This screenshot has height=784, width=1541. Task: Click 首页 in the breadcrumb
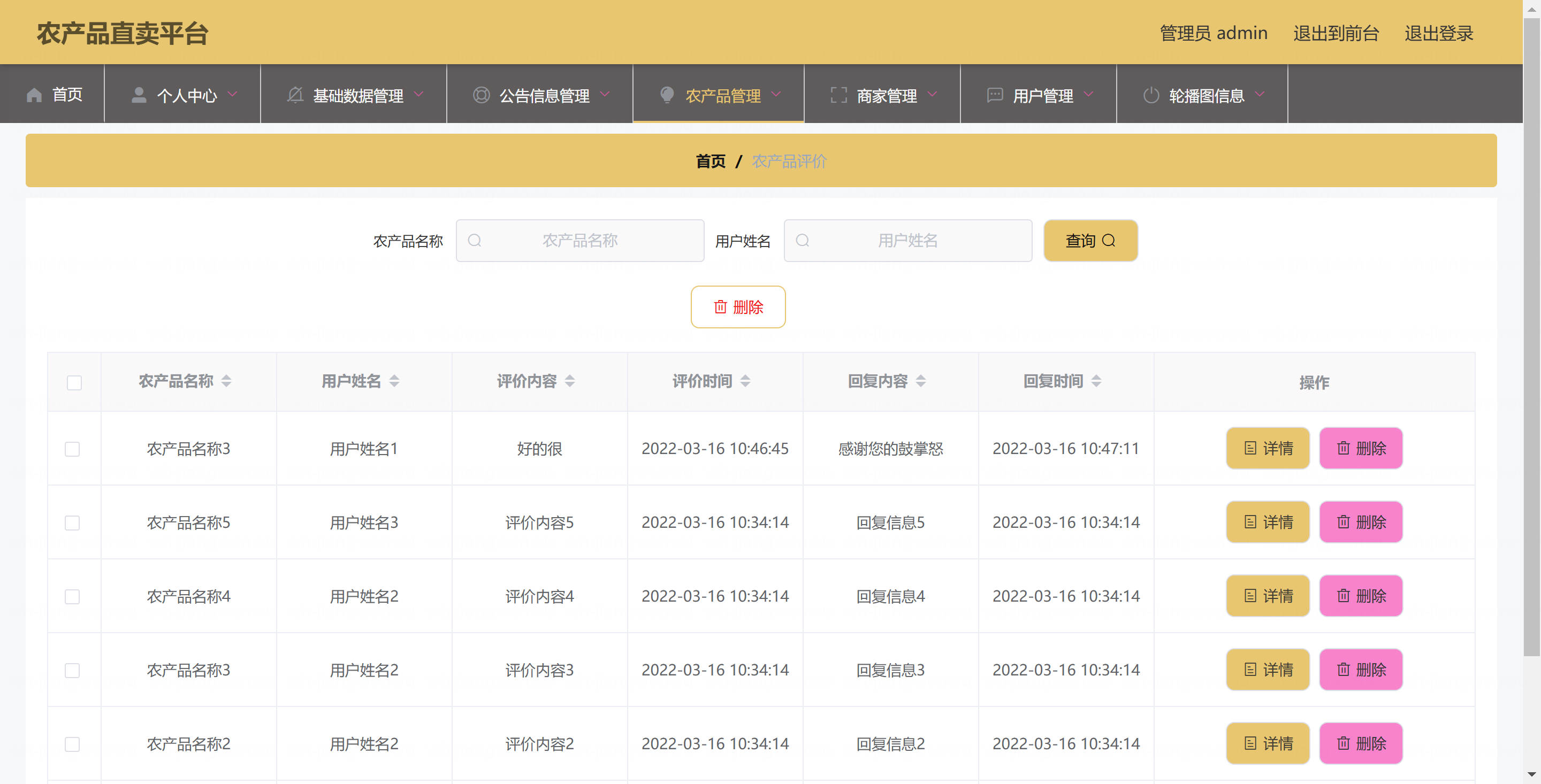coord(710,162)
